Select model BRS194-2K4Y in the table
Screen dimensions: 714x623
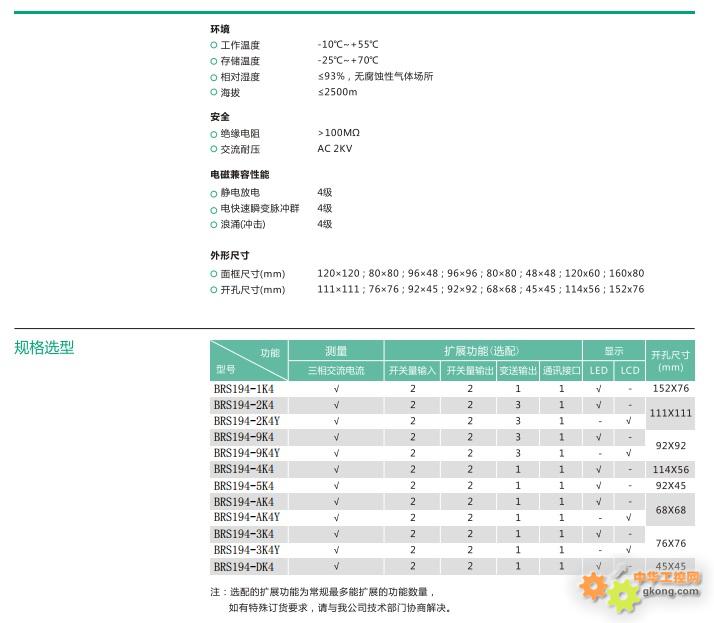[247, 421]
